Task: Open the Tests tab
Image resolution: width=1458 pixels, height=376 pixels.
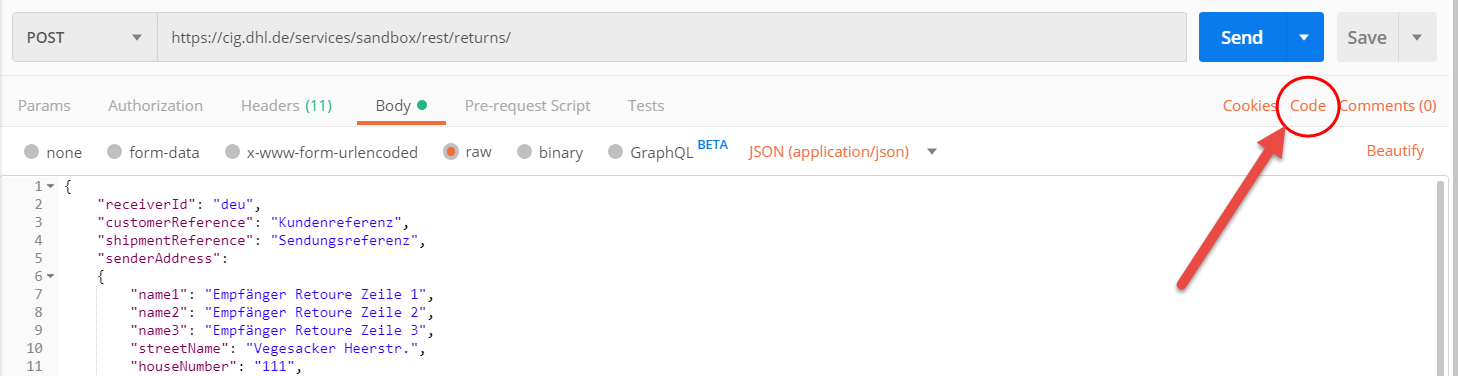Action: click(646, 105)
